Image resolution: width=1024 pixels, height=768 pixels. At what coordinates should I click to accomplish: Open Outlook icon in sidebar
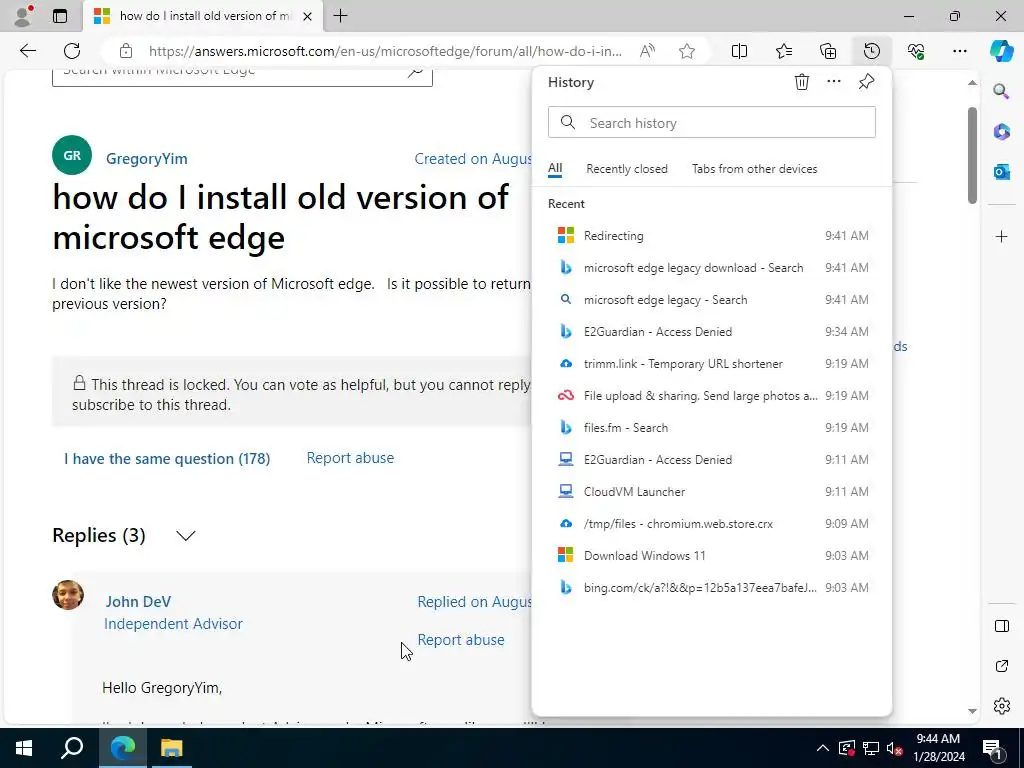pyautogui.click(x=1001, y=172)
